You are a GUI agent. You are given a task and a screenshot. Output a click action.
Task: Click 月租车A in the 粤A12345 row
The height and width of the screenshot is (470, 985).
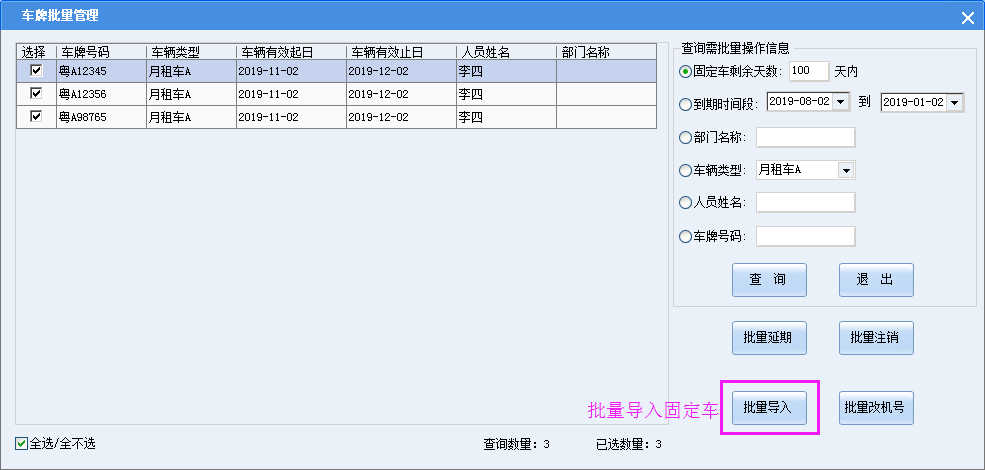click(x=192, y=71)
